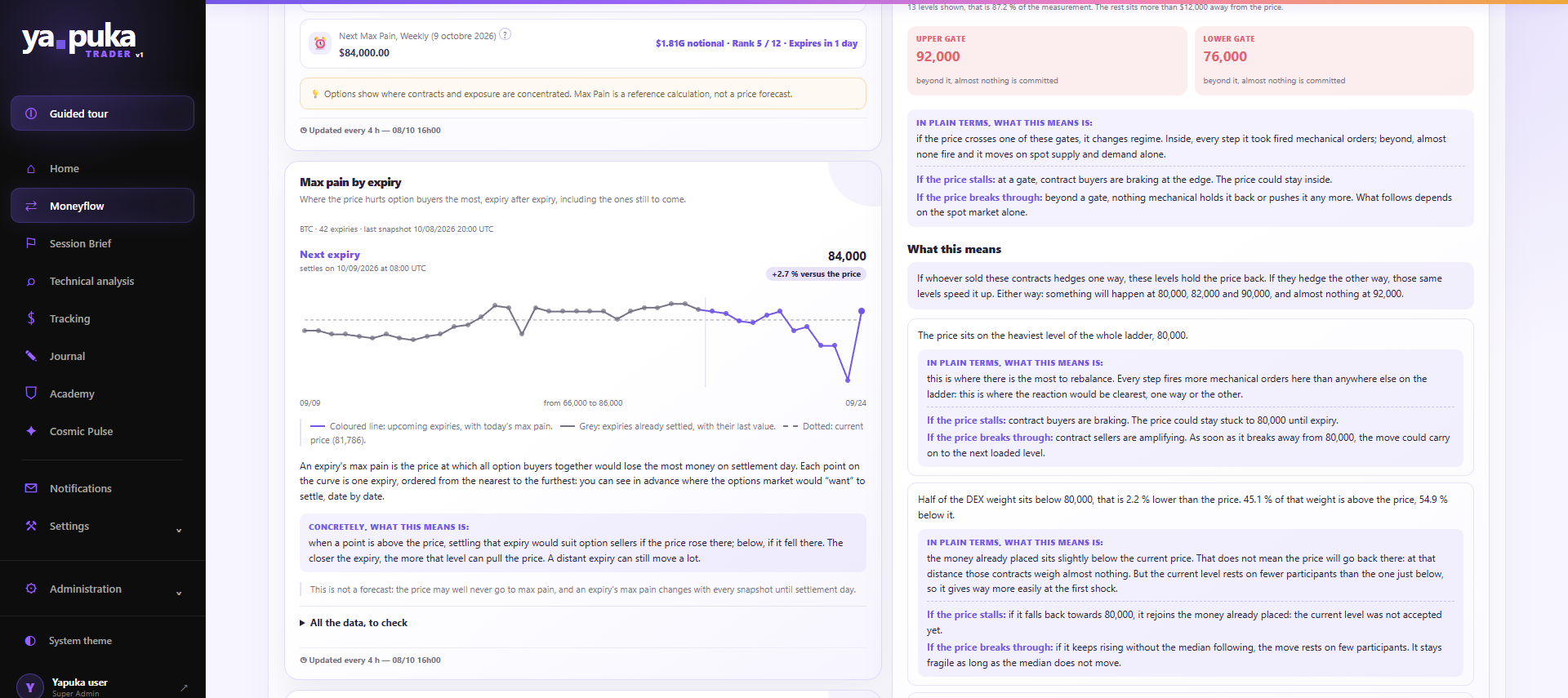Image resolution: width=1568 pixels, height=698 pixels.
Task: Click the Journal pencil icon
Action: [x=31, y=356]
